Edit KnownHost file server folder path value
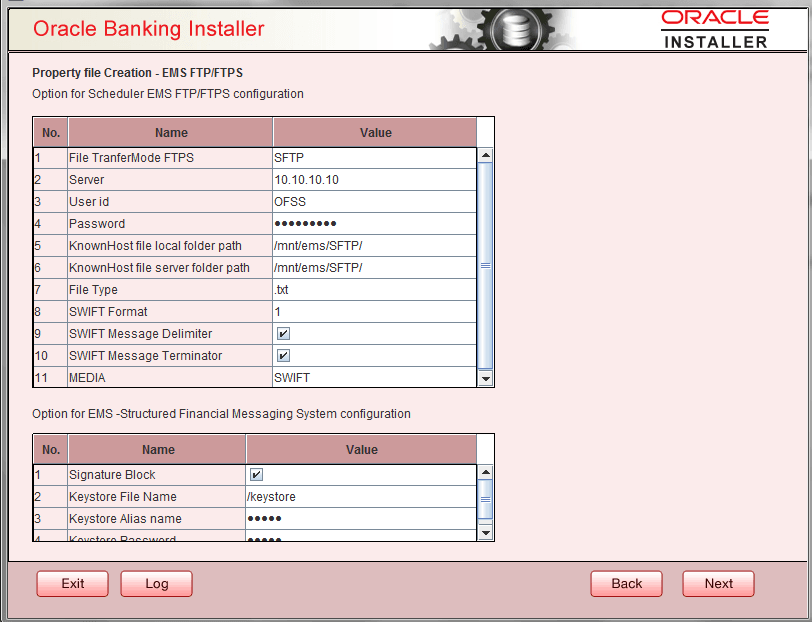Screen dimensions: 812x622 pos(374,268)
